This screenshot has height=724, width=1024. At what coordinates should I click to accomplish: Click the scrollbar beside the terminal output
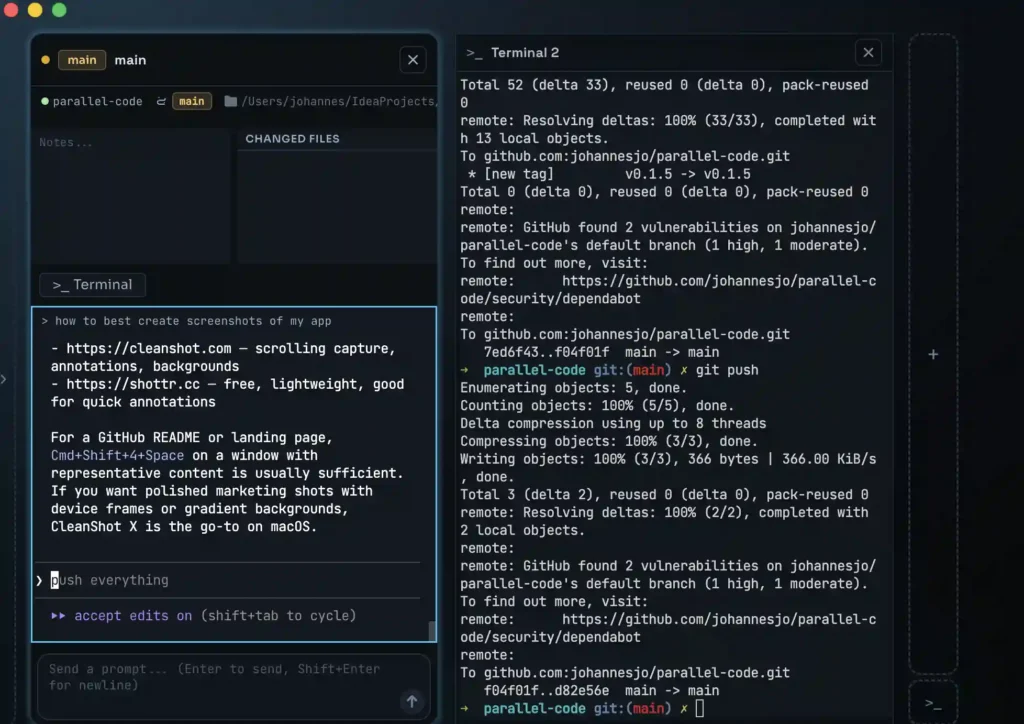(431, 630)
